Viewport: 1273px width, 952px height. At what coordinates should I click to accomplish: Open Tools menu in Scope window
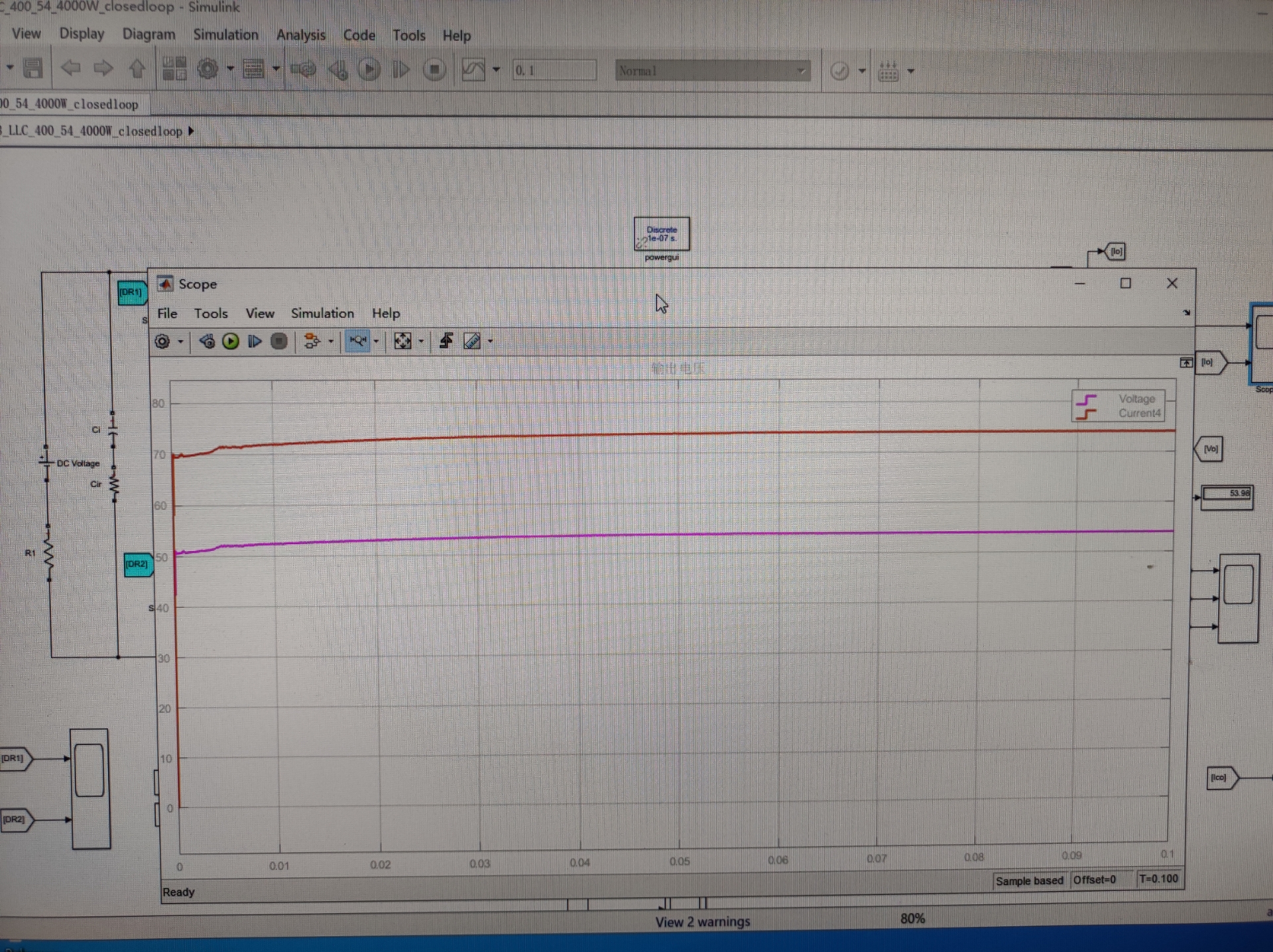pos(210,314)
